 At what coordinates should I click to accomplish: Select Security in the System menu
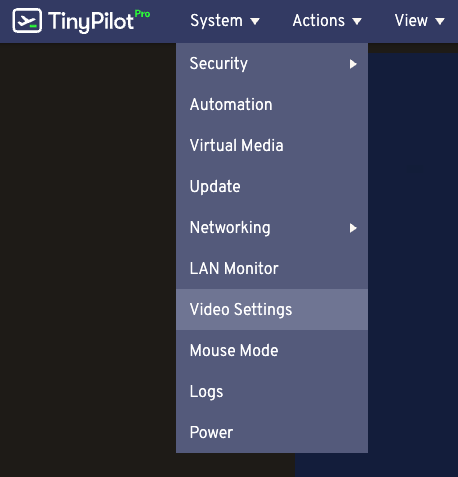[x=272, y=63]
